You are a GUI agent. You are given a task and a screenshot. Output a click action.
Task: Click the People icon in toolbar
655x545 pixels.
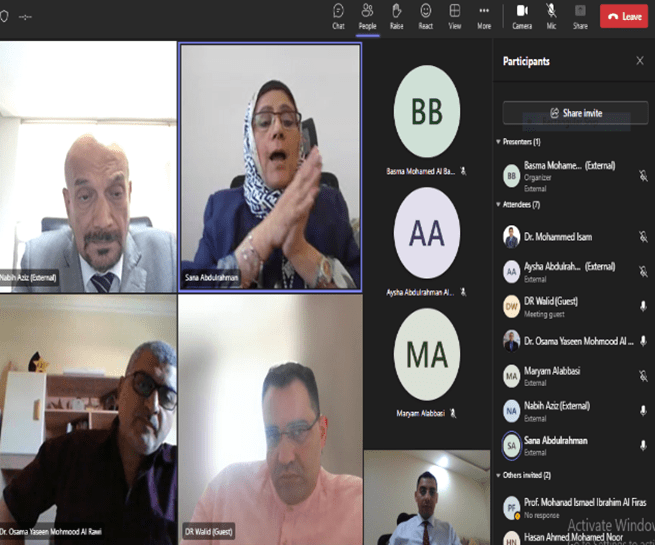pos(367,15)
